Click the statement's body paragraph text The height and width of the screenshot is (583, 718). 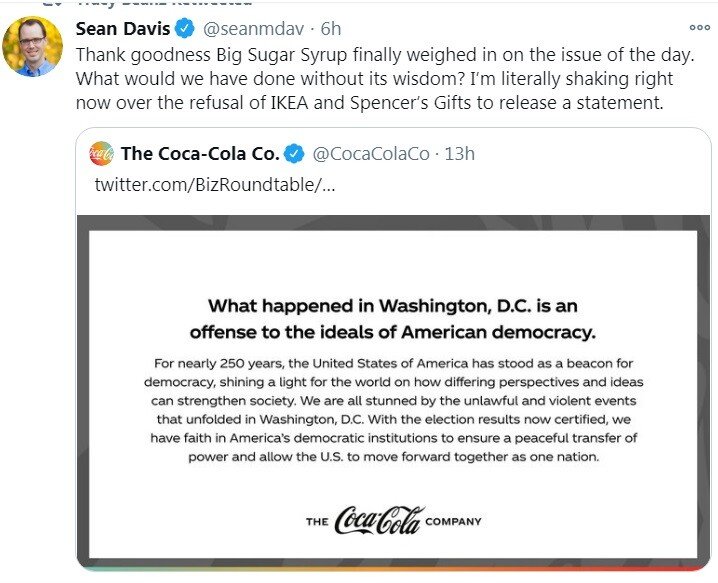[393, 409]
